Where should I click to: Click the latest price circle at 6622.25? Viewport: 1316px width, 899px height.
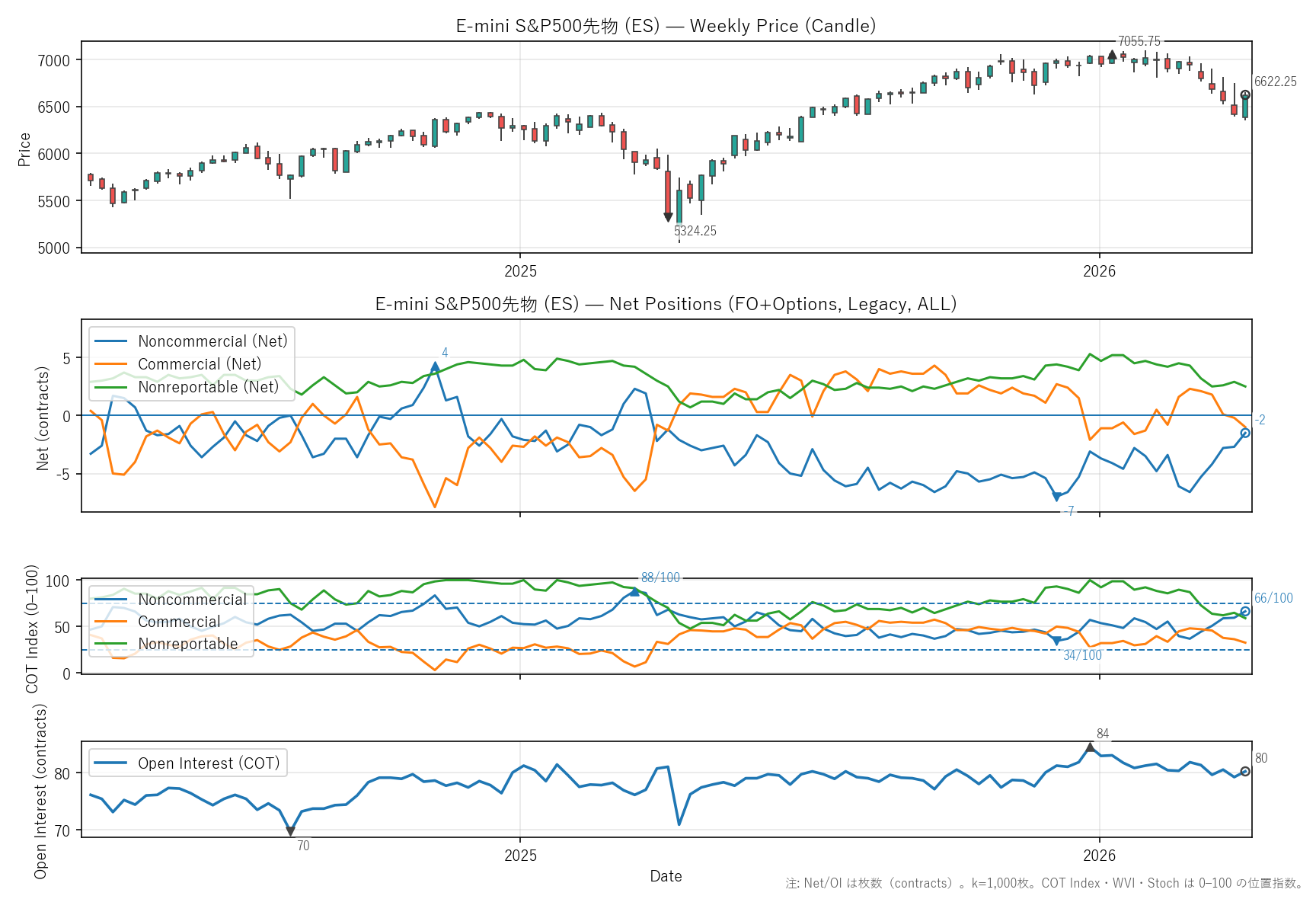(1245, 95)
